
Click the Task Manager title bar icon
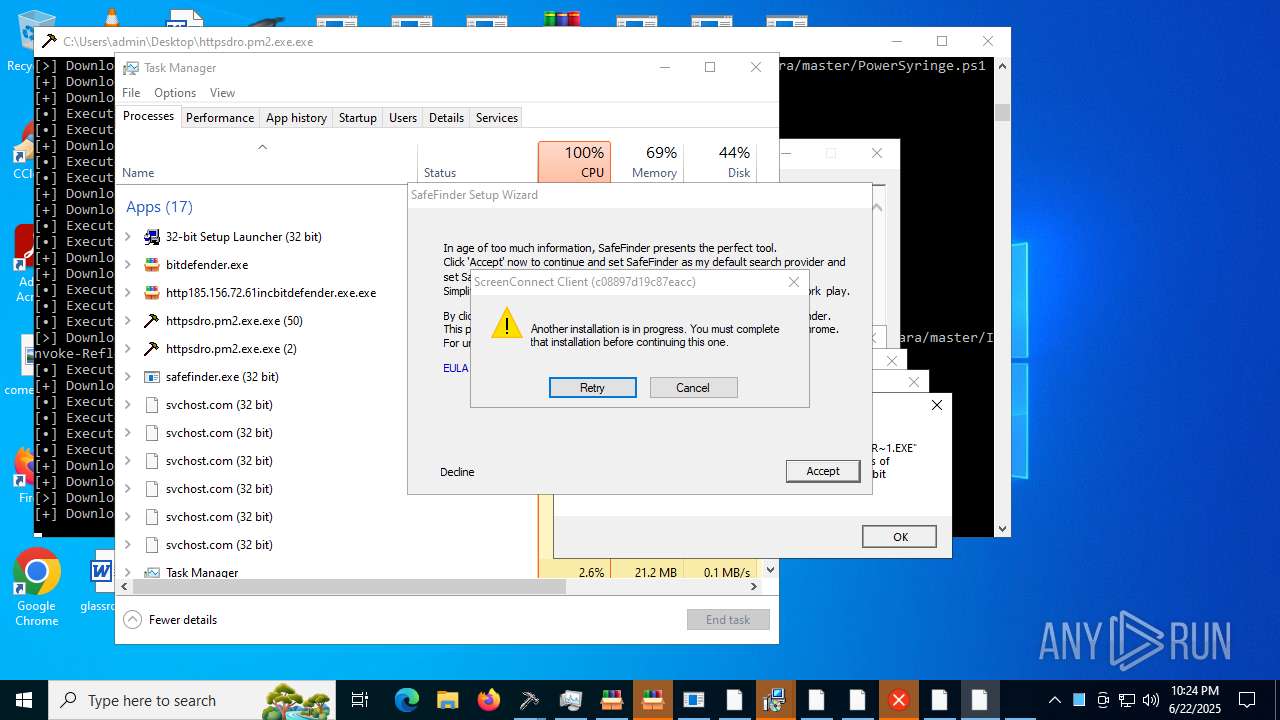[x=131, y=67]
